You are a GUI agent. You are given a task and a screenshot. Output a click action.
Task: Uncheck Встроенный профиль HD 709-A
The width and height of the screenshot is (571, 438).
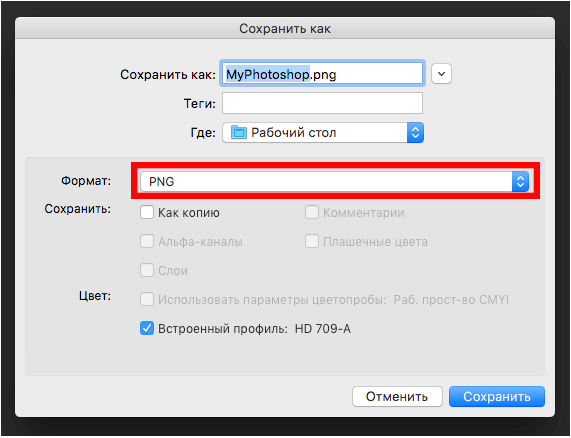click(x=147, y=328)
